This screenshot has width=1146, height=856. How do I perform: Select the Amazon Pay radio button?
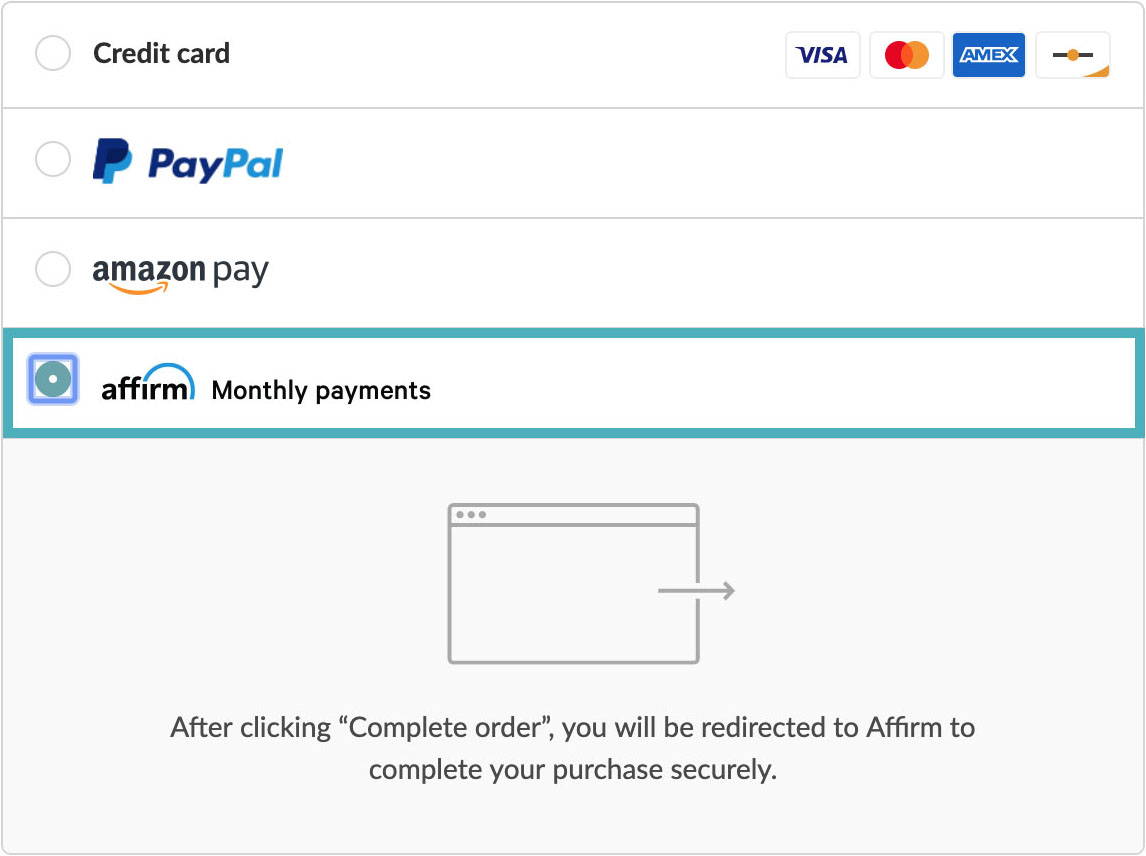pos(53,269)
